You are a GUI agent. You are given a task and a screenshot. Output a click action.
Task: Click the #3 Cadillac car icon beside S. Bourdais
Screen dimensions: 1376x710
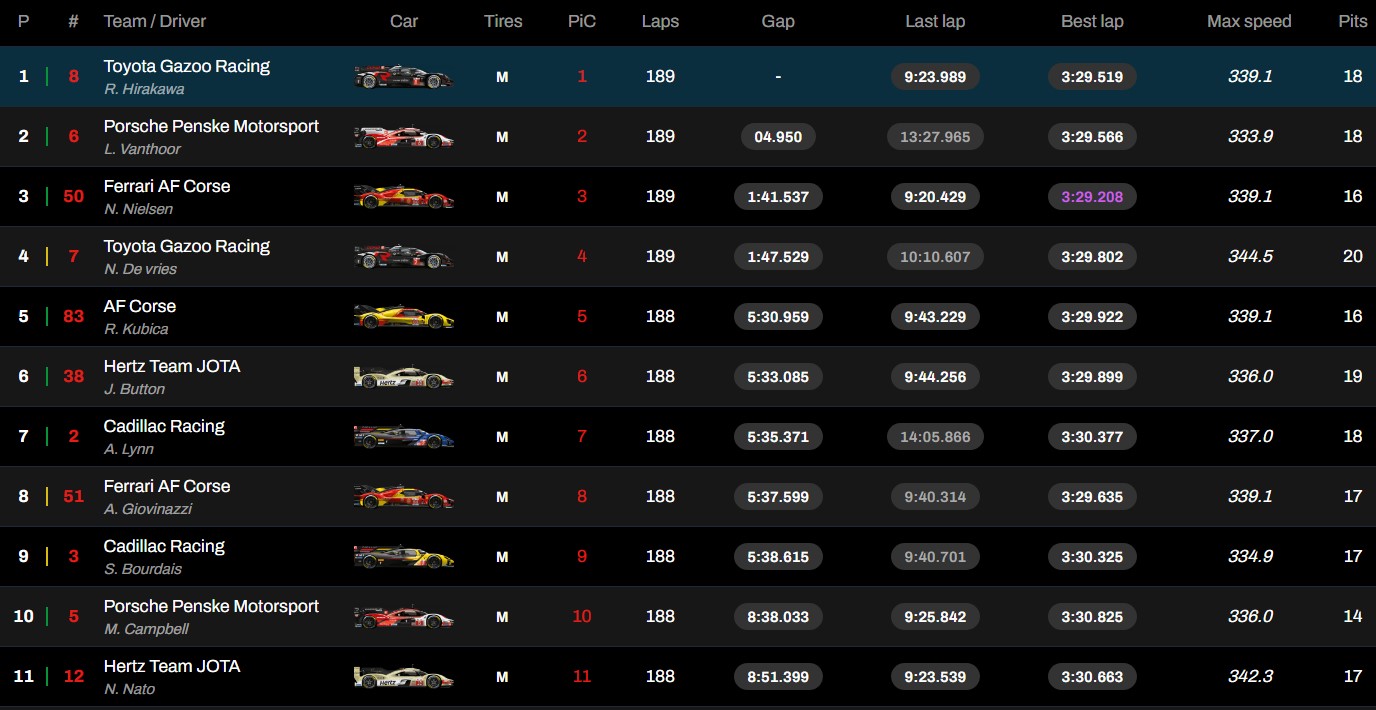[403, 557]
